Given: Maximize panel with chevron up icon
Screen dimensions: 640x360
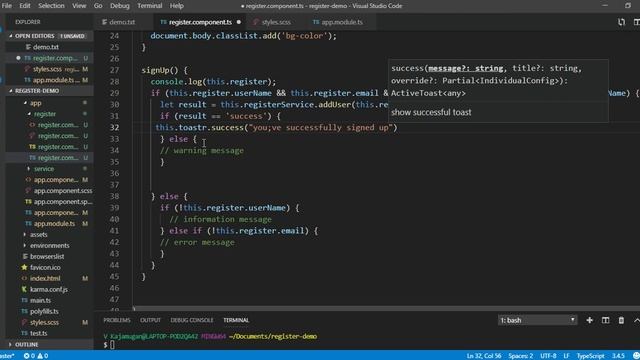Looking at the screenshot, I should [x=636, y=320].
